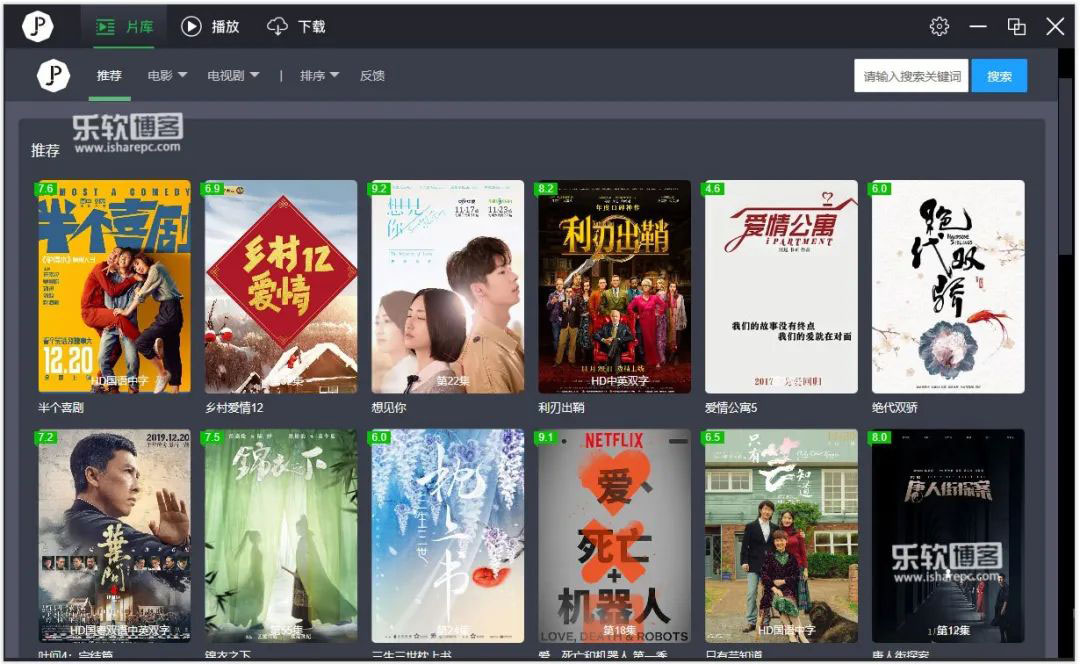Image resolution: width=1080 pixels, height=664 pixels.
Task: Click the 利刃出鞘 title text
Action: tap(561, 408)
